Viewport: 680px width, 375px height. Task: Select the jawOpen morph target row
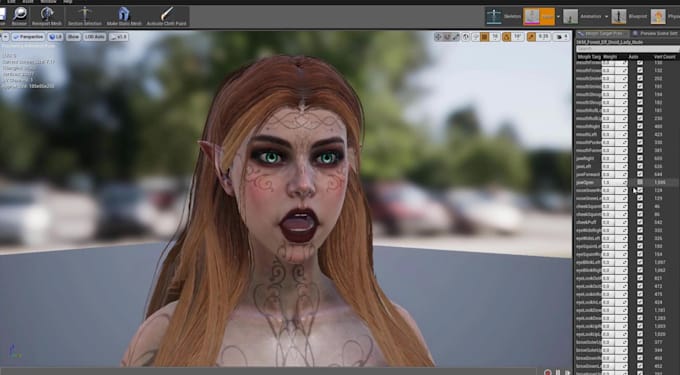pos(628,182)
